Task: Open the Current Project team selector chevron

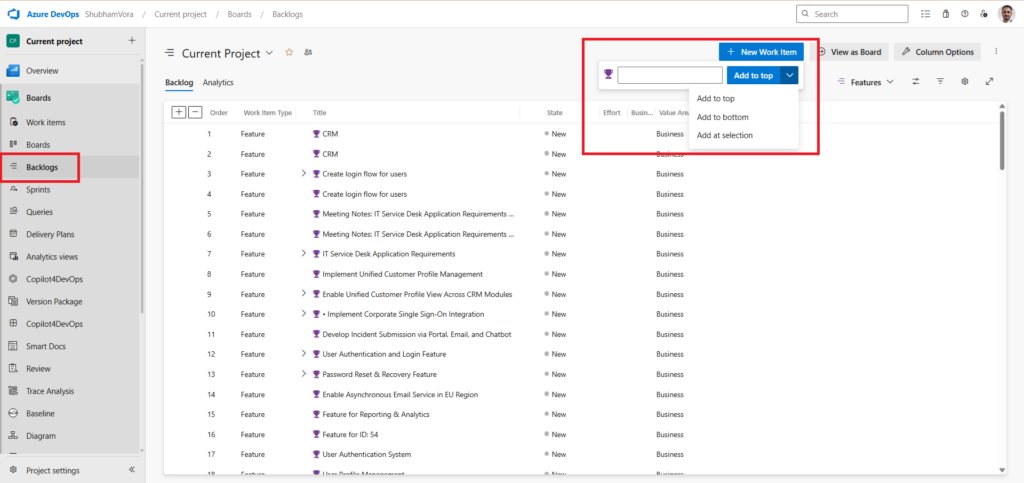Action: pos(269,53)
